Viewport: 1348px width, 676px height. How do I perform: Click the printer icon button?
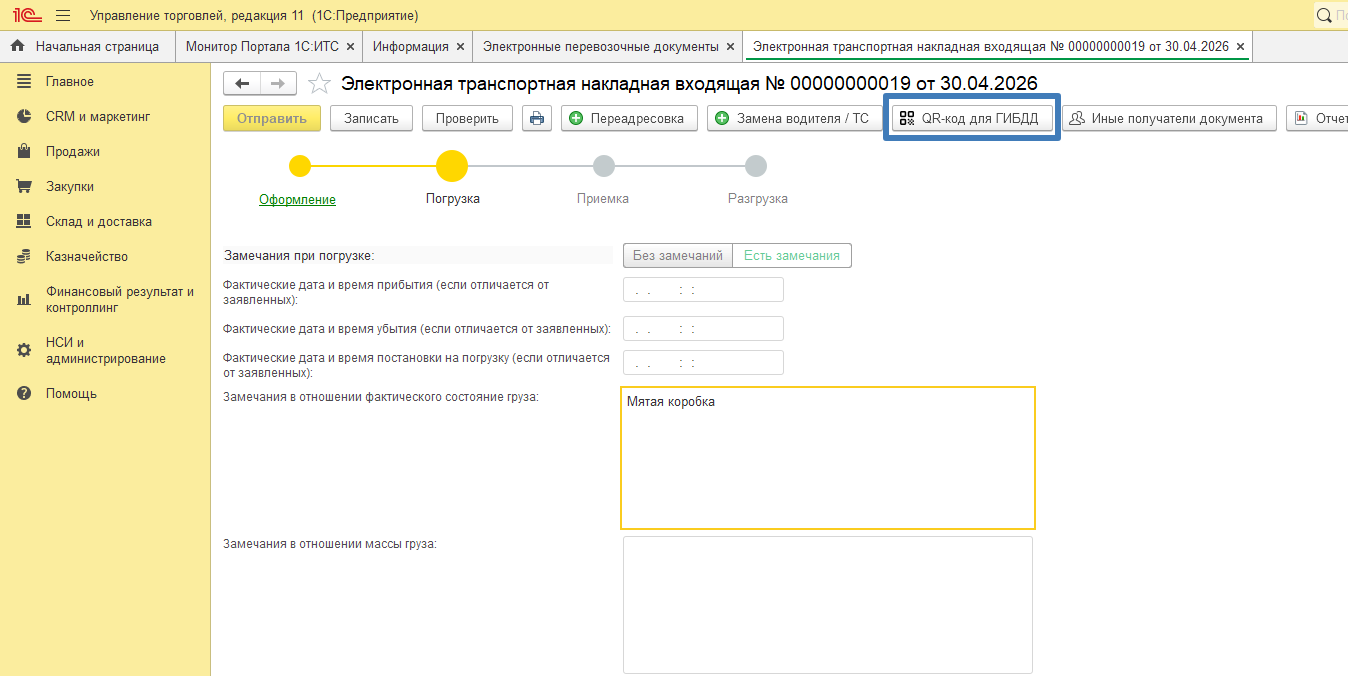click(537, 118)
